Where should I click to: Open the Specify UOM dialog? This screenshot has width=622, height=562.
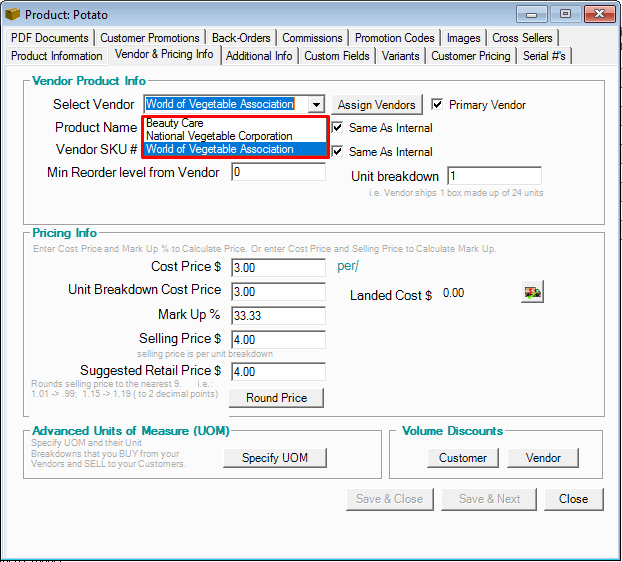click(275, 458)
